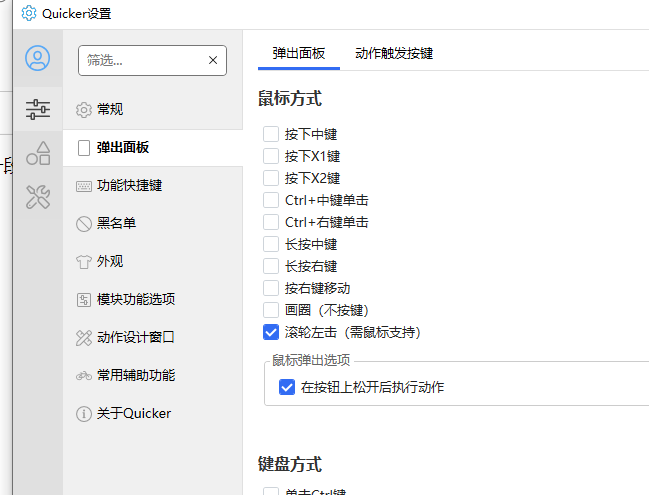Clear the filter box with X
This screenshot has width=649, height=495.
tap(213, 60)
